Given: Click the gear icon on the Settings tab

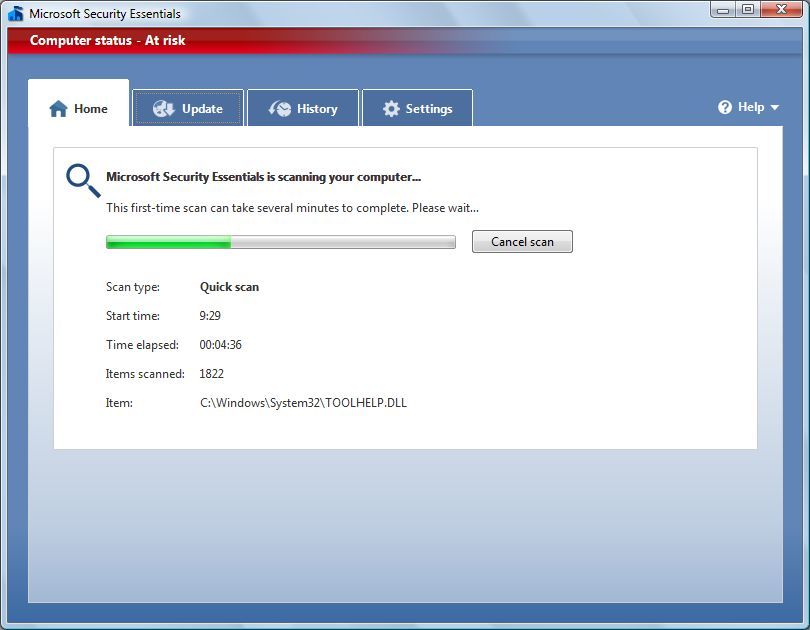Looking at the screenshot, I should [393, 108].
